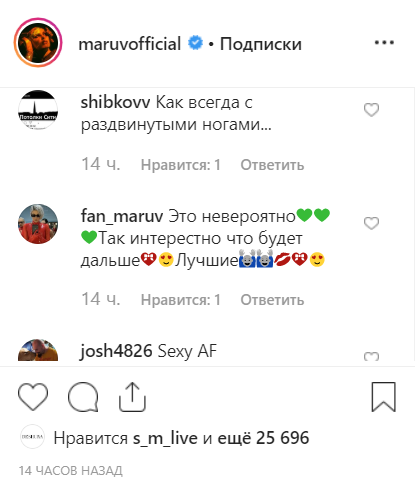415x486 pixels.
Task: Like shibkovv's comment with heart
Action: point(371,110)
